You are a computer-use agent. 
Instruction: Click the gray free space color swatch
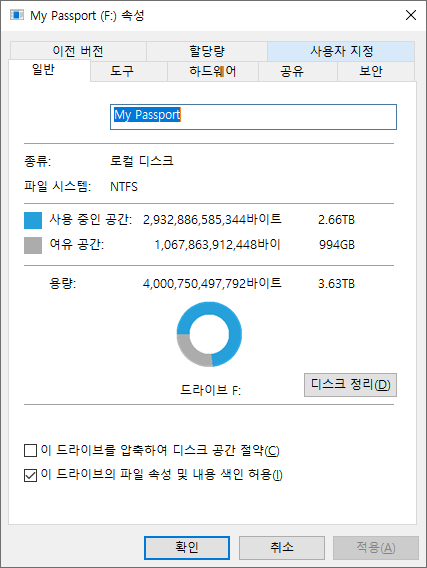pos(33,245)
